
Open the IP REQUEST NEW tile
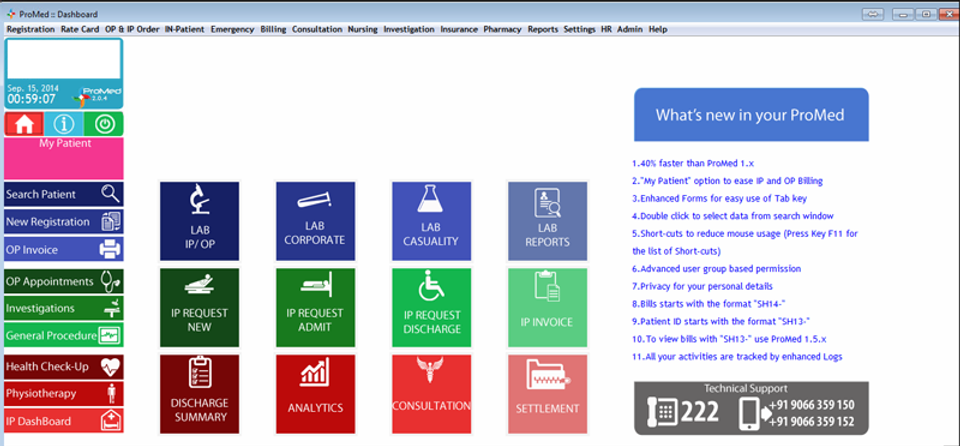[200, 308]
